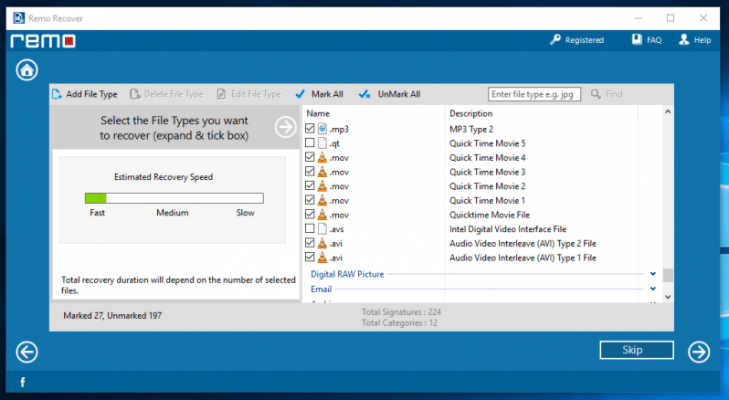Click Edit File Type in toolbar
Viewport: 729px width, 400px height.
pos(249,94)
